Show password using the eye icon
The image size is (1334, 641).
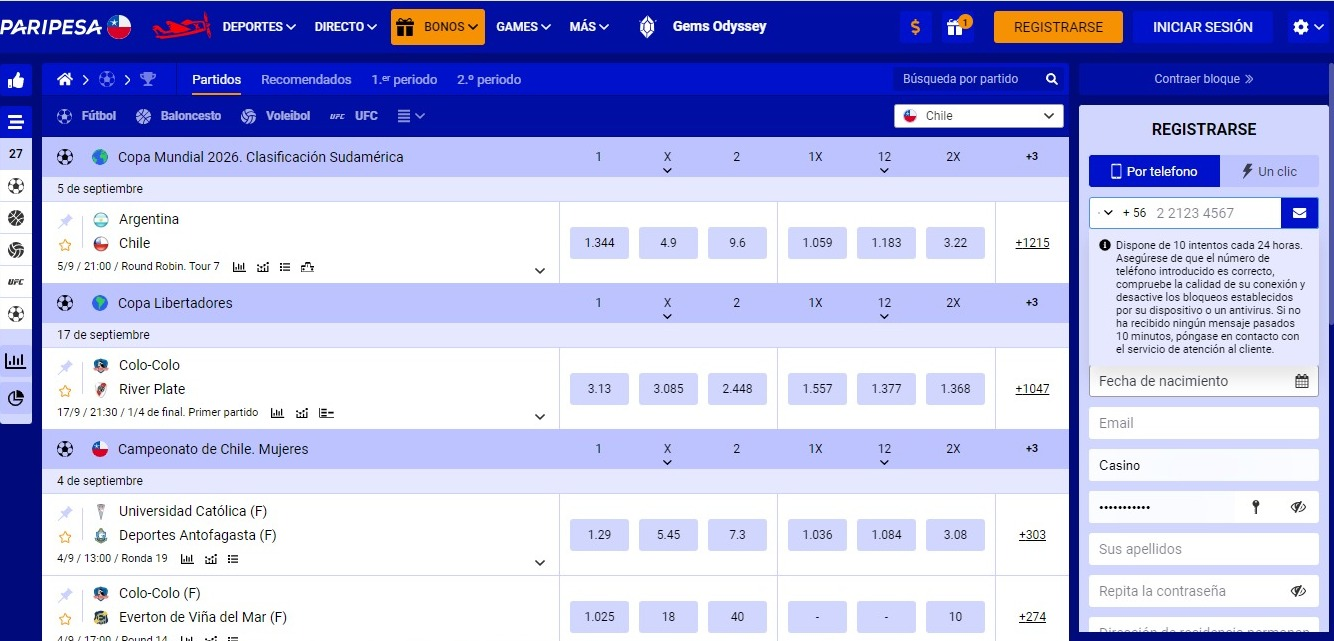point(1298,507)
